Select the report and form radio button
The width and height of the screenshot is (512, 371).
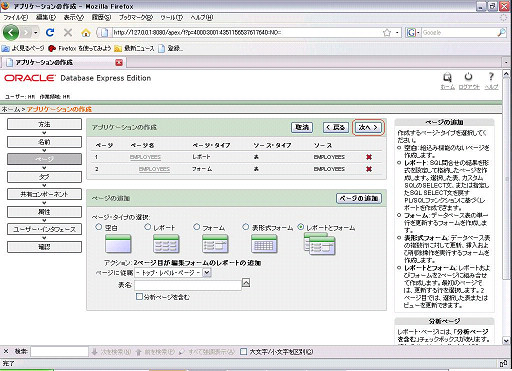(x=301, y=227)
